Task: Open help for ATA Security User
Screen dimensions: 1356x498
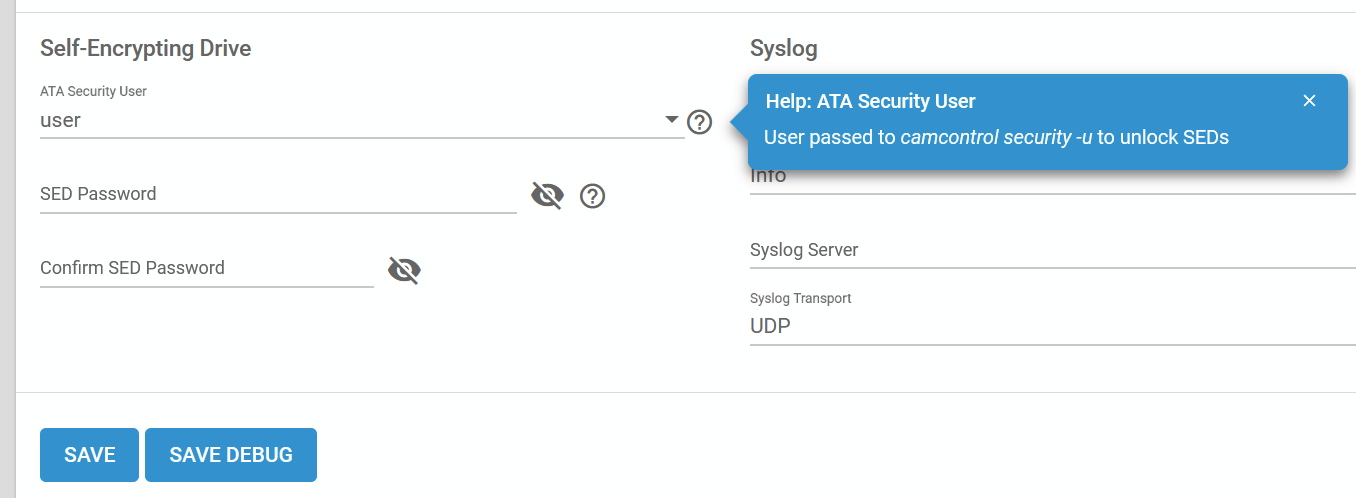Action: click(700, 122)
